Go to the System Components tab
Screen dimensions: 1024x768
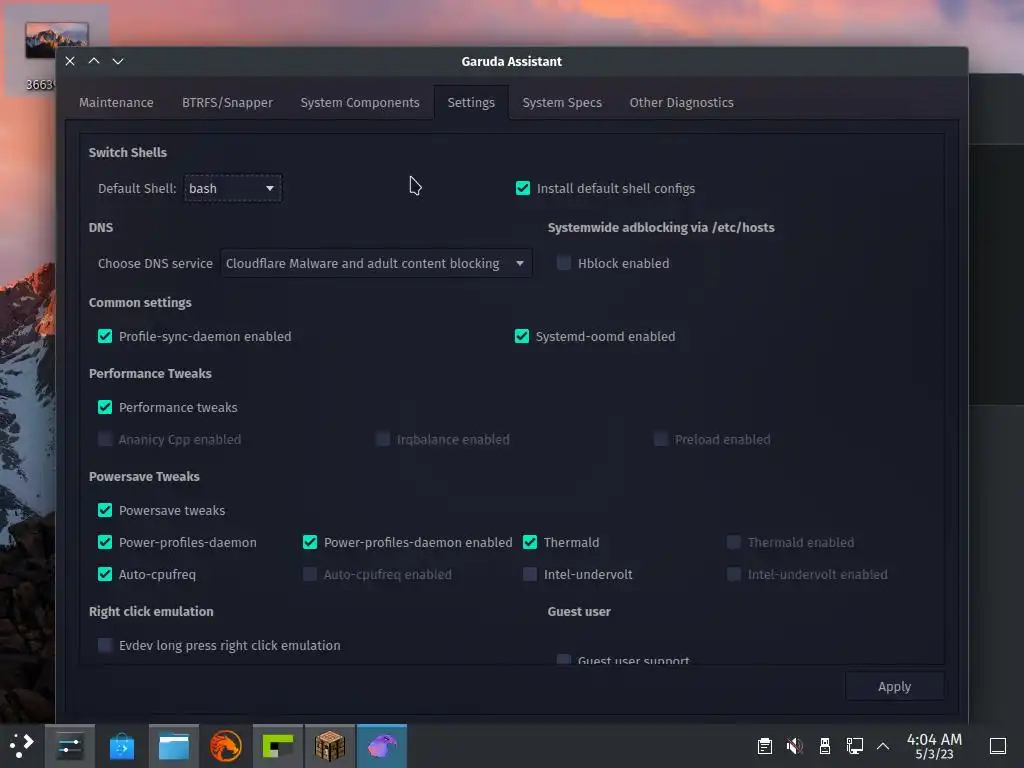pos(360,103)
